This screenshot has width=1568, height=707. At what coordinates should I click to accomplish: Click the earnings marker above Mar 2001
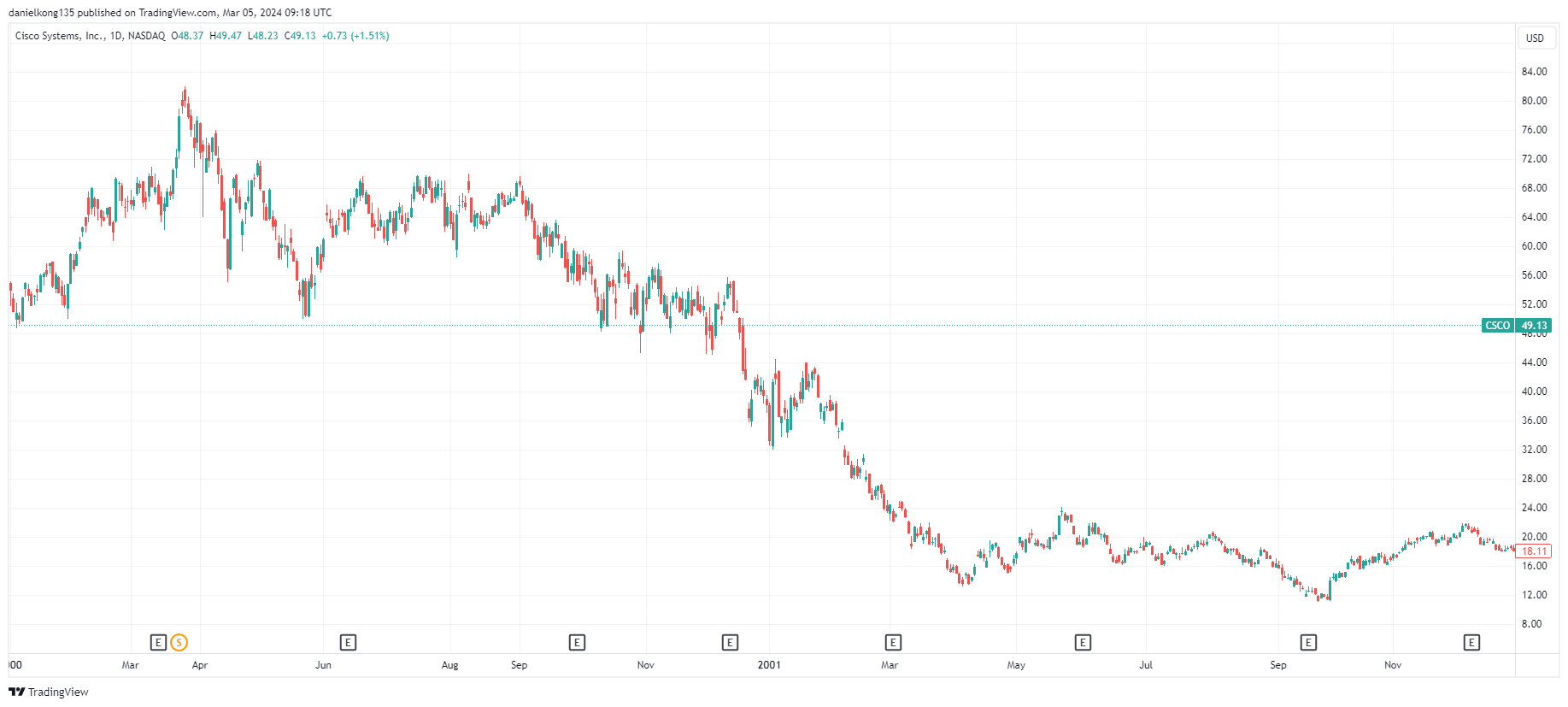pyautogui.click(x=893, y=642)
